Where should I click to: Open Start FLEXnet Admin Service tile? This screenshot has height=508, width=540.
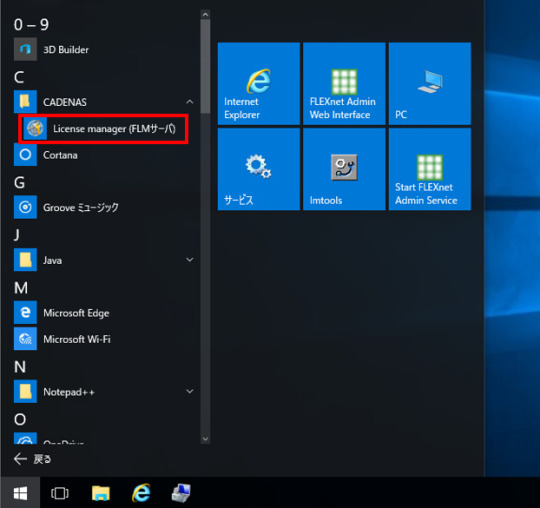pyautogui.click(x=430, y=169)
